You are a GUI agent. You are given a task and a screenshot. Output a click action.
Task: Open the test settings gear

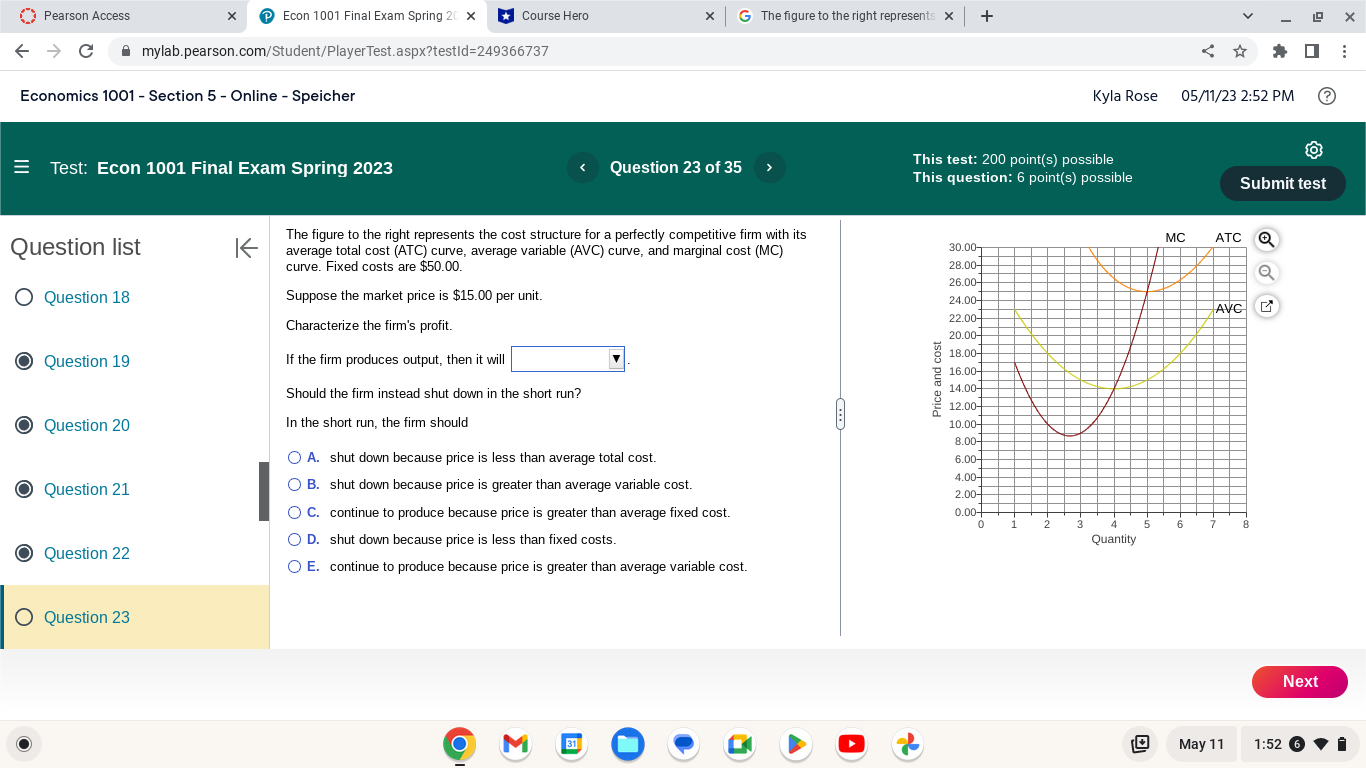[1313, 149]
